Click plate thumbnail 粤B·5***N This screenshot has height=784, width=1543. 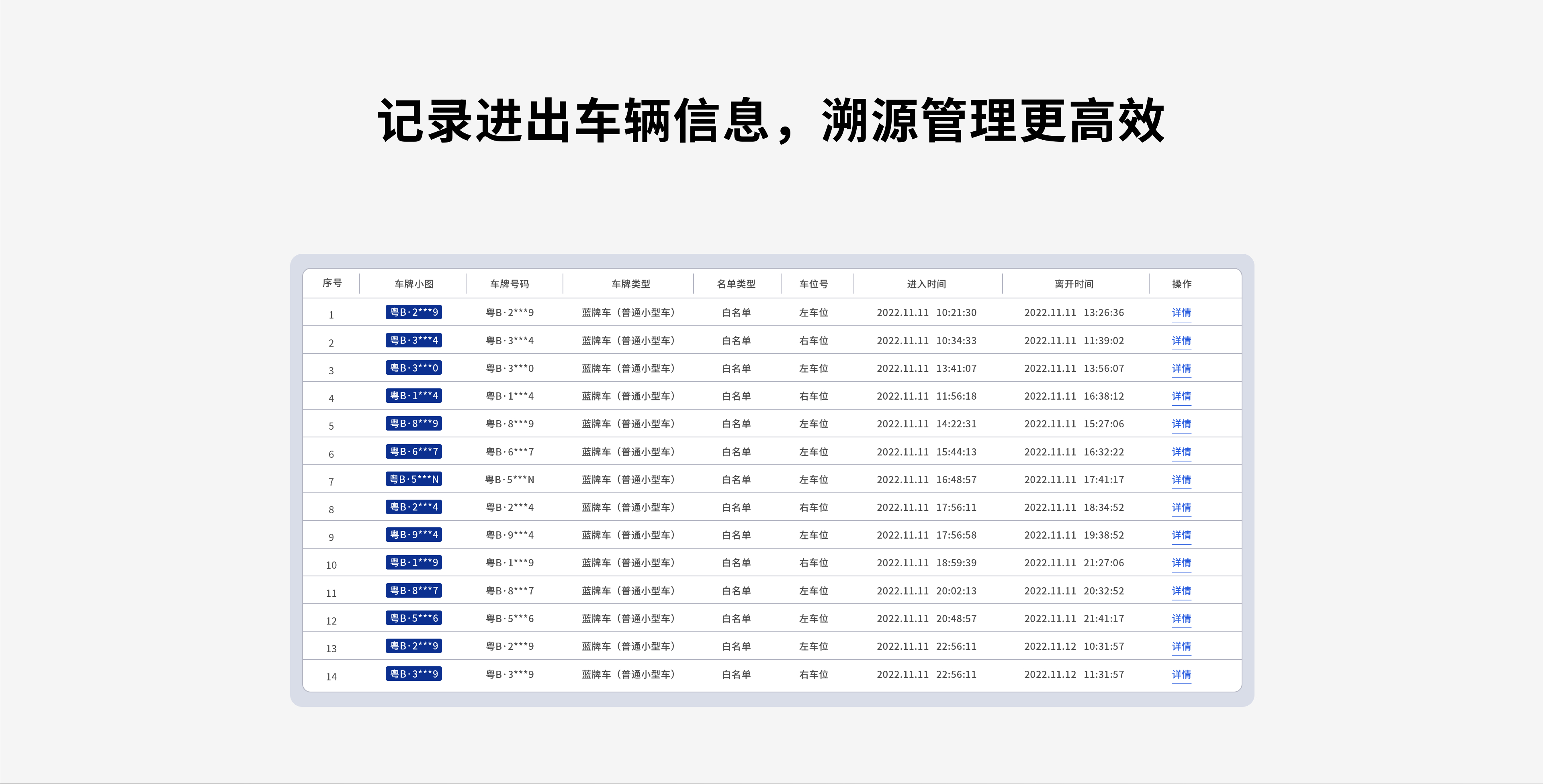click(414, 479)
